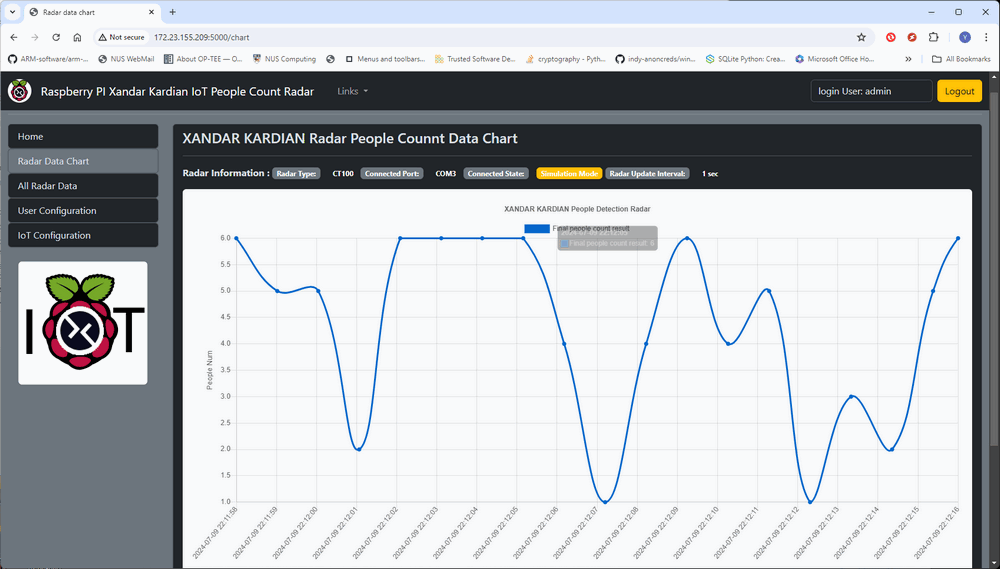1000x569 pixels.
Task: Click the profile avatar icon in toolbar
Action: pyautogui.click(x=965, y=38)
